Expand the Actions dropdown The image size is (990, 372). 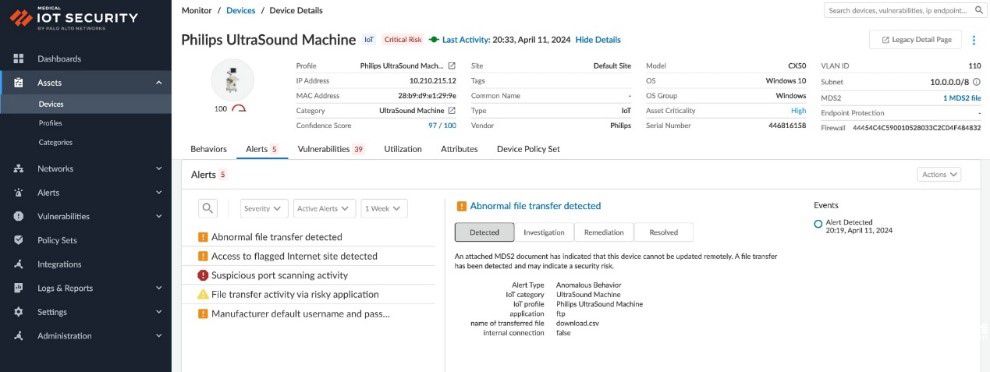click(939, 174)
